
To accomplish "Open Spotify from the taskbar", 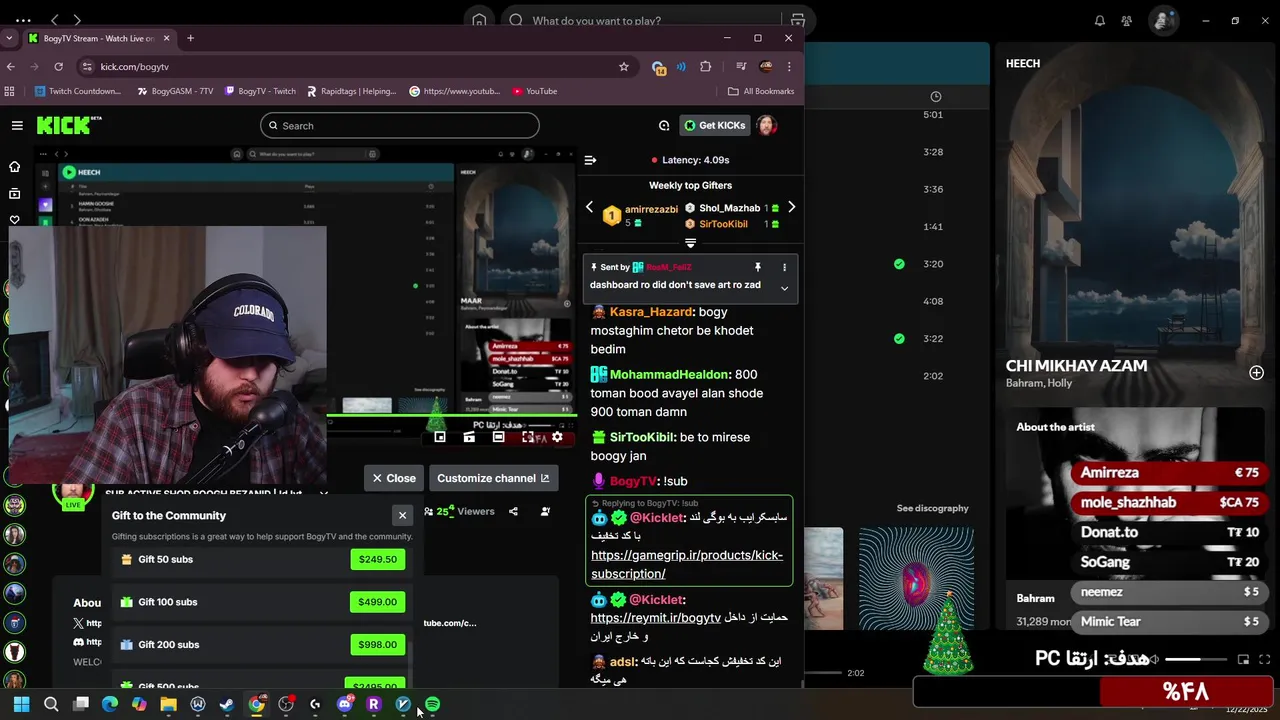I will pos(432,704).
